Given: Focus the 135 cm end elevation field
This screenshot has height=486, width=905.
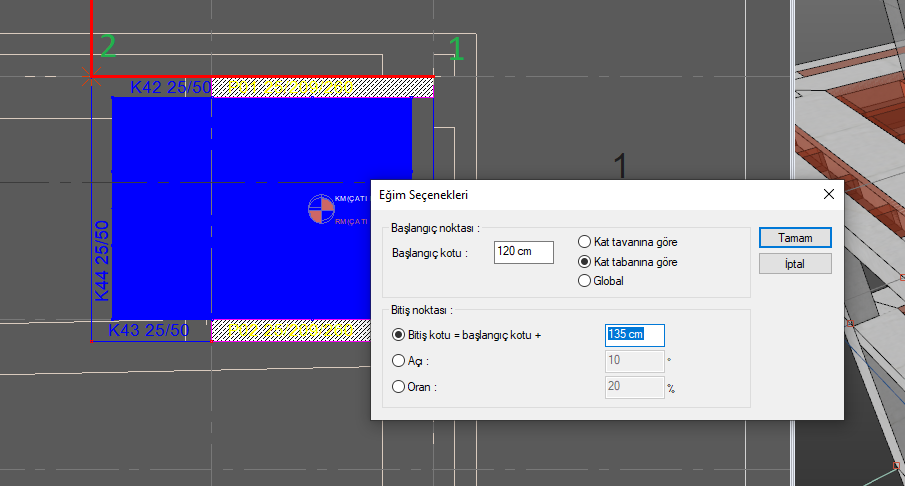Looking at the screenshot, I should click(634, 335).
